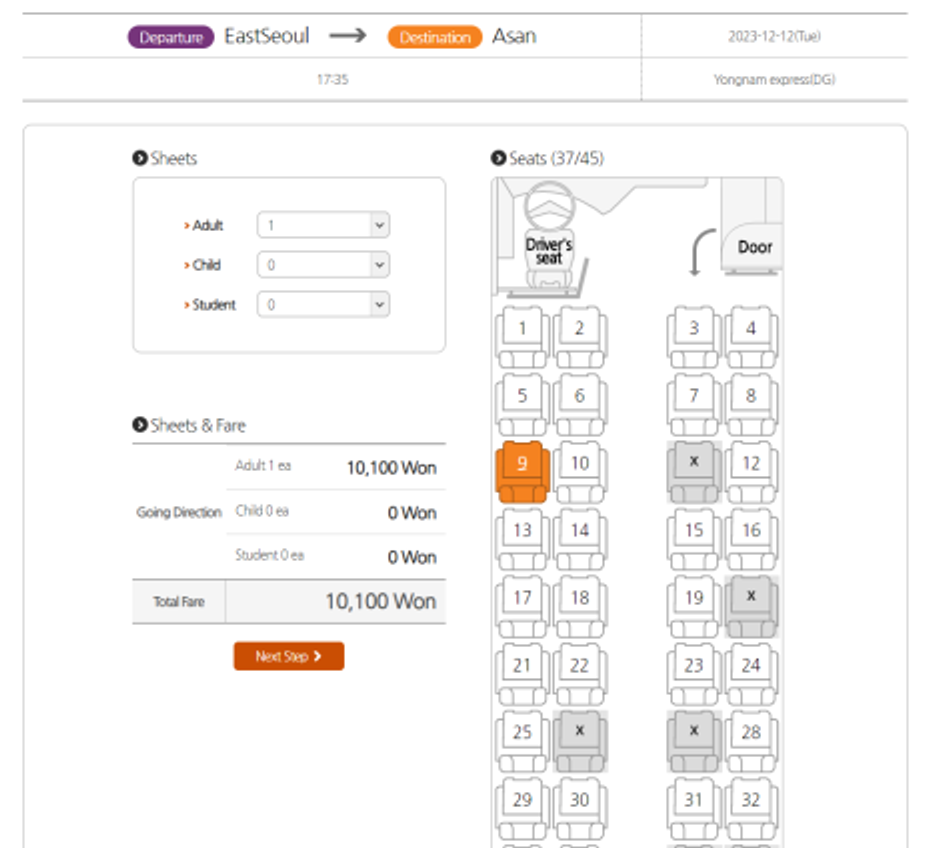The image size is (932, 848).
Task: Click the Total Fare 10,100 Won amount
Action: point(380,601)
